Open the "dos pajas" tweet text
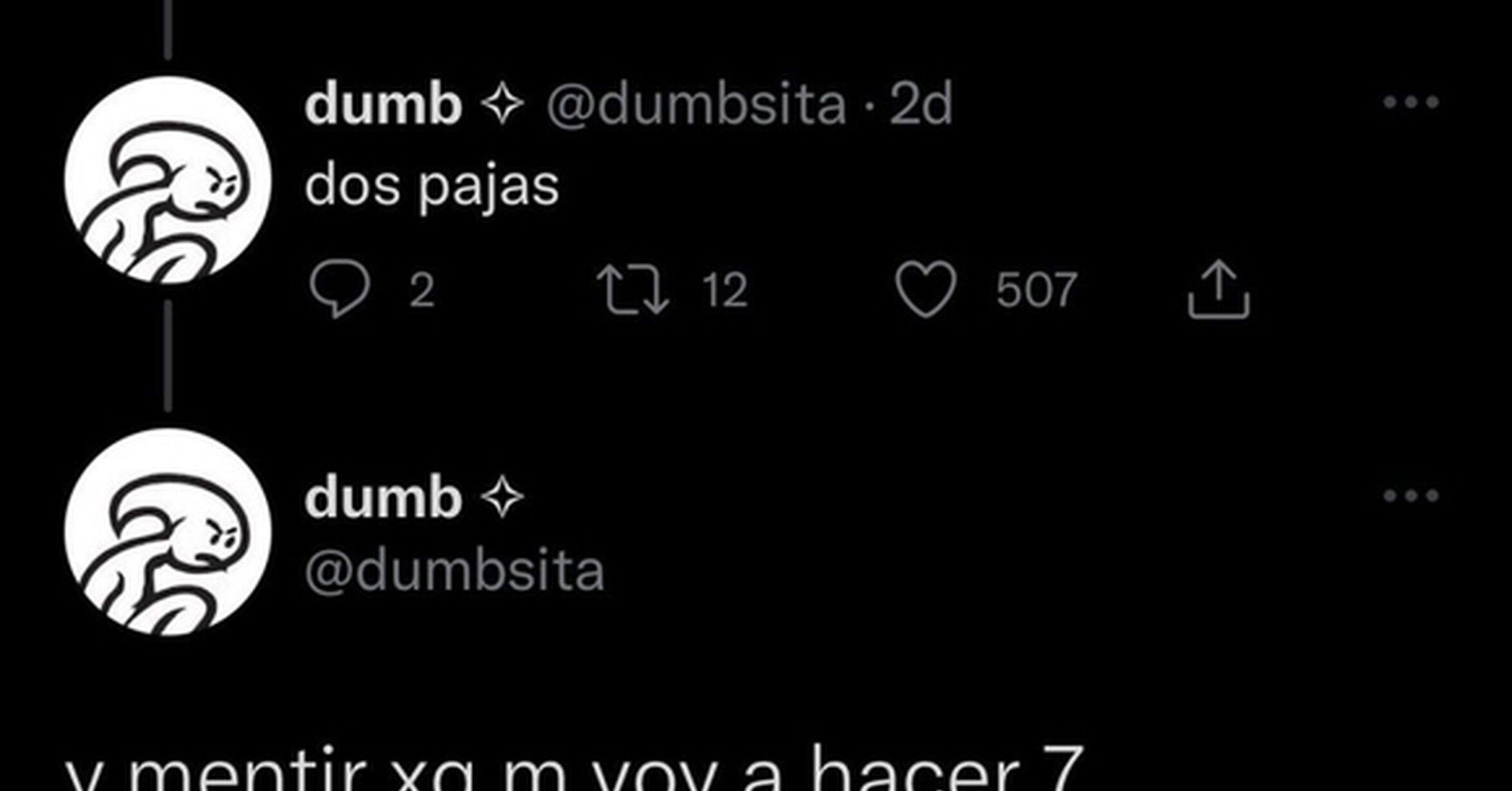1512x791 pixels. (x=432, y=188)
